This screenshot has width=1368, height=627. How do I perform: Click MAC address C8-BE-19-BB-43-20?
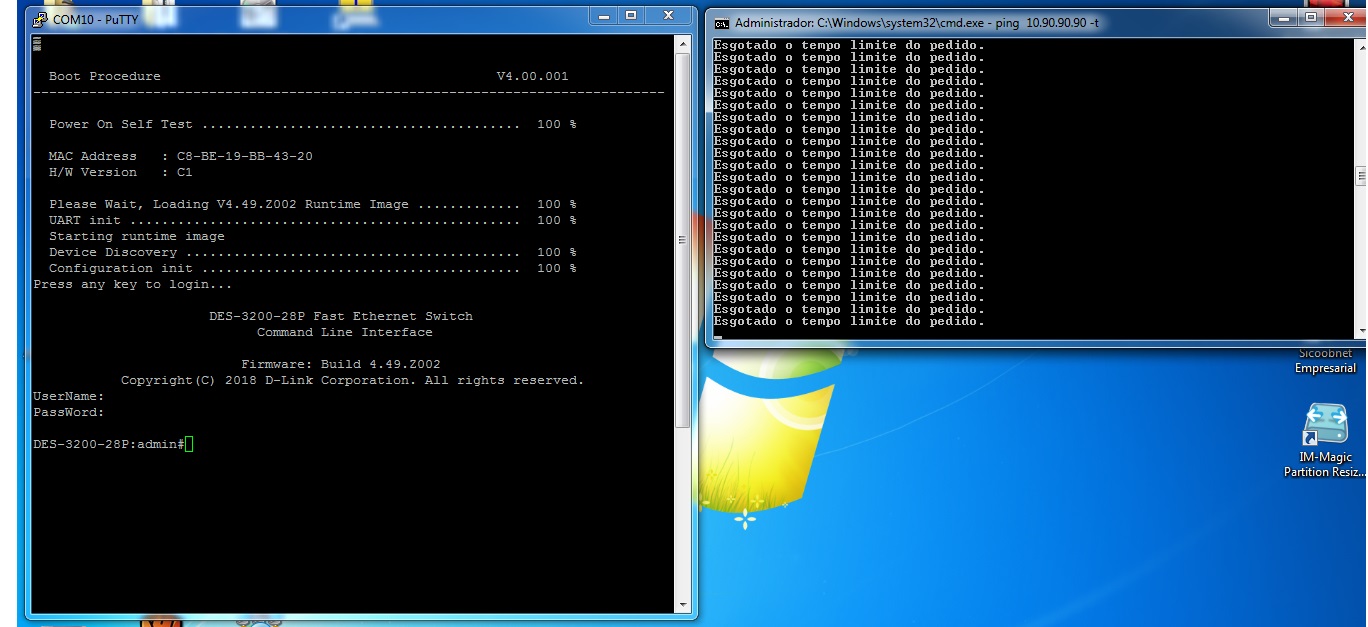coord(245,156)
